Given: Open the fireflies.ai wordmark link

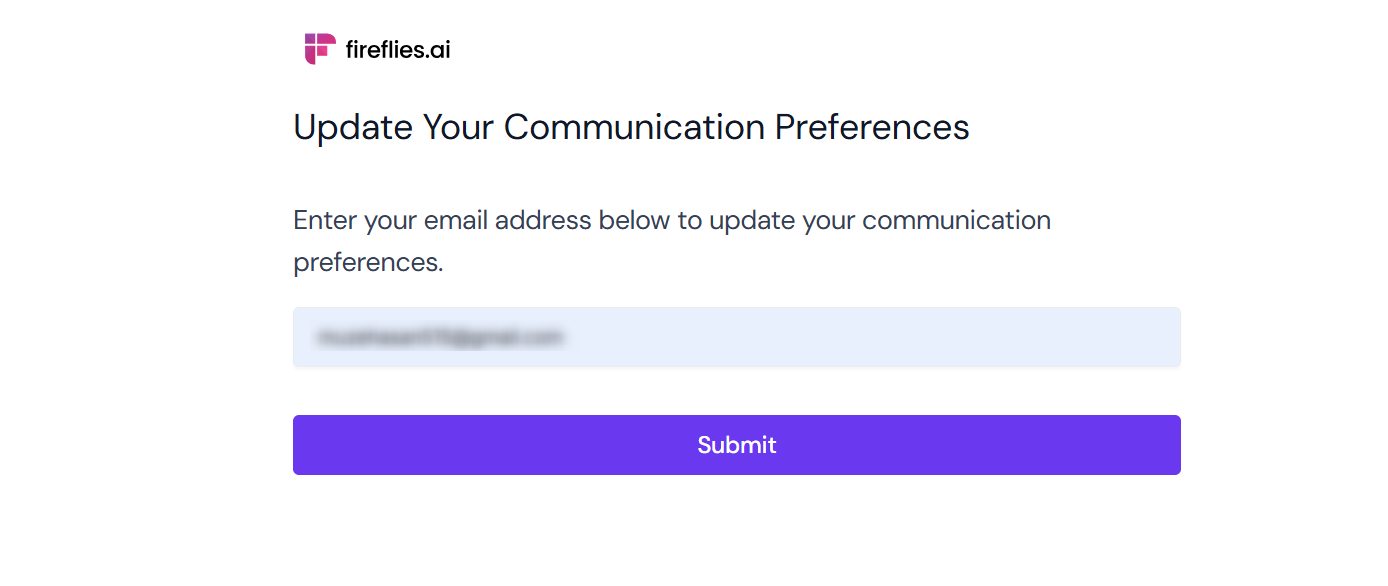Looking at the screenshot, I should [398, 49].
